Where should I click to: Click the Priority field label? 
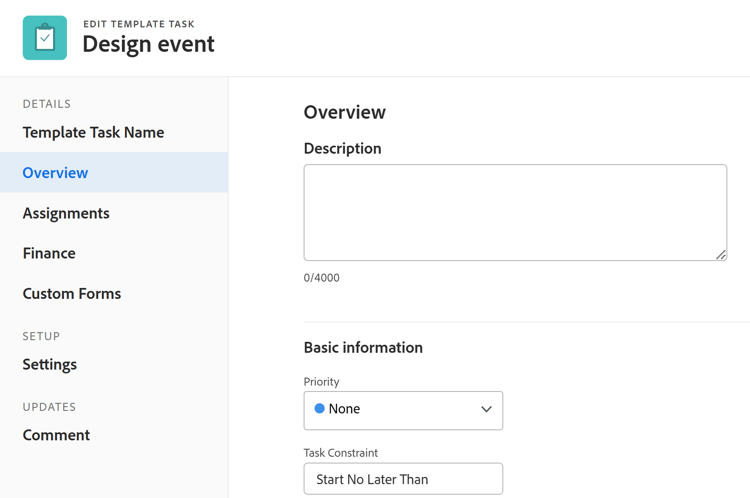click(x=321, y=382)
